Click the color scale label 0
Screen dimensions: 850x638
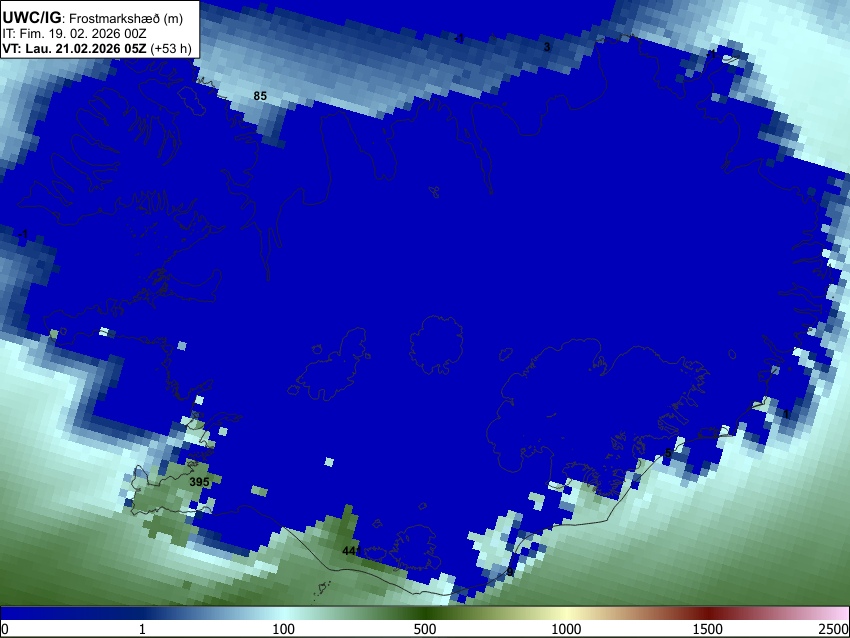(5, 629)
